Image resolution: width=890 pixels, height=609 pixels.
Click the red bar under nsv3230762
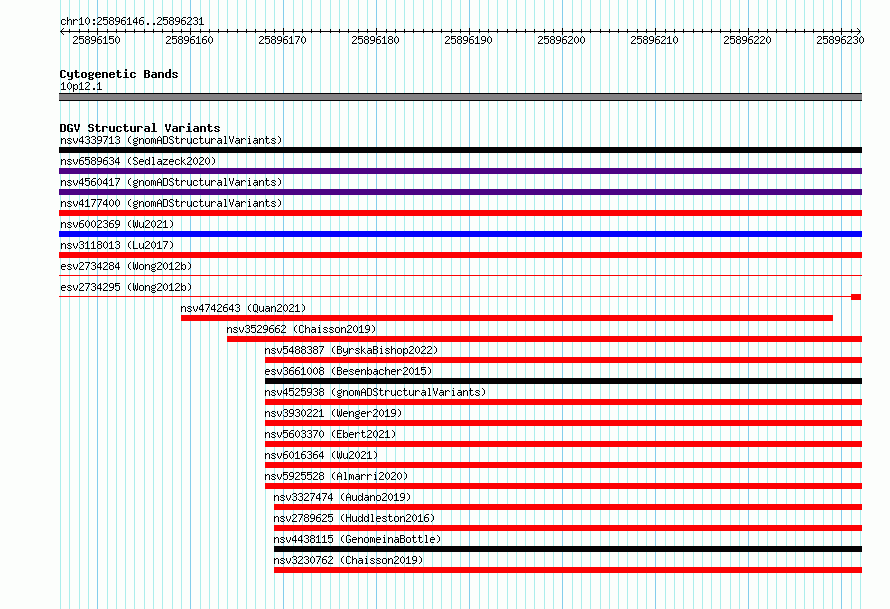pyautogui.click(x=568, y=570)
